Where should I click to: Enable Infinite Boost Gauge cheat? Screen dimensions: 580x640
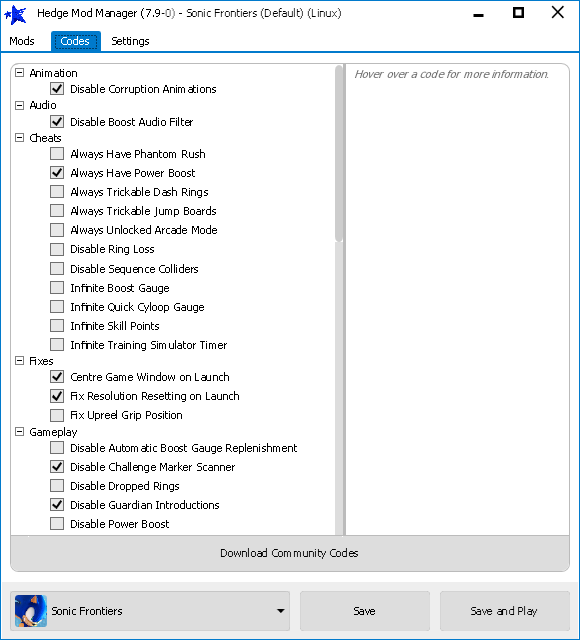(57, 287)
